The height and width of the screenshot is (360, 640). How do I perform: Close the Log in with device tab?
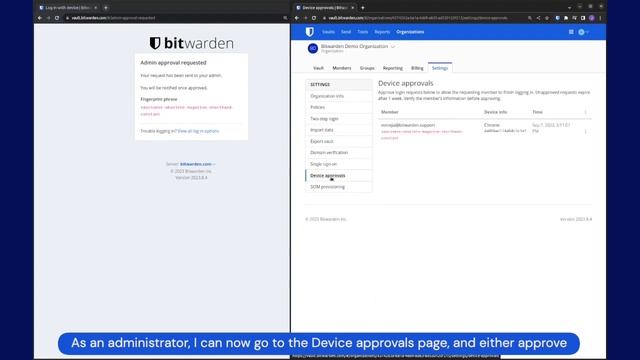pyautogui.click(x=96, y=8)
